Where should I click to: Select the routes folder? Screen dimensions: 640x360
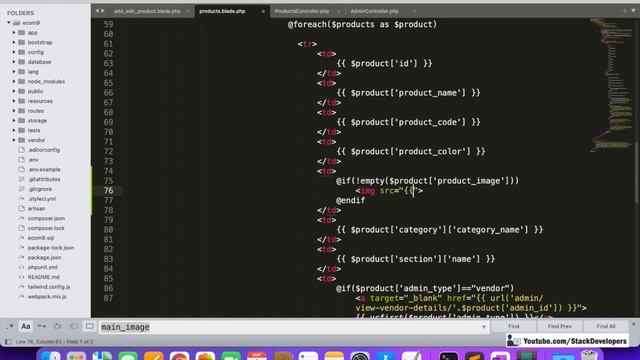(36, 111)
